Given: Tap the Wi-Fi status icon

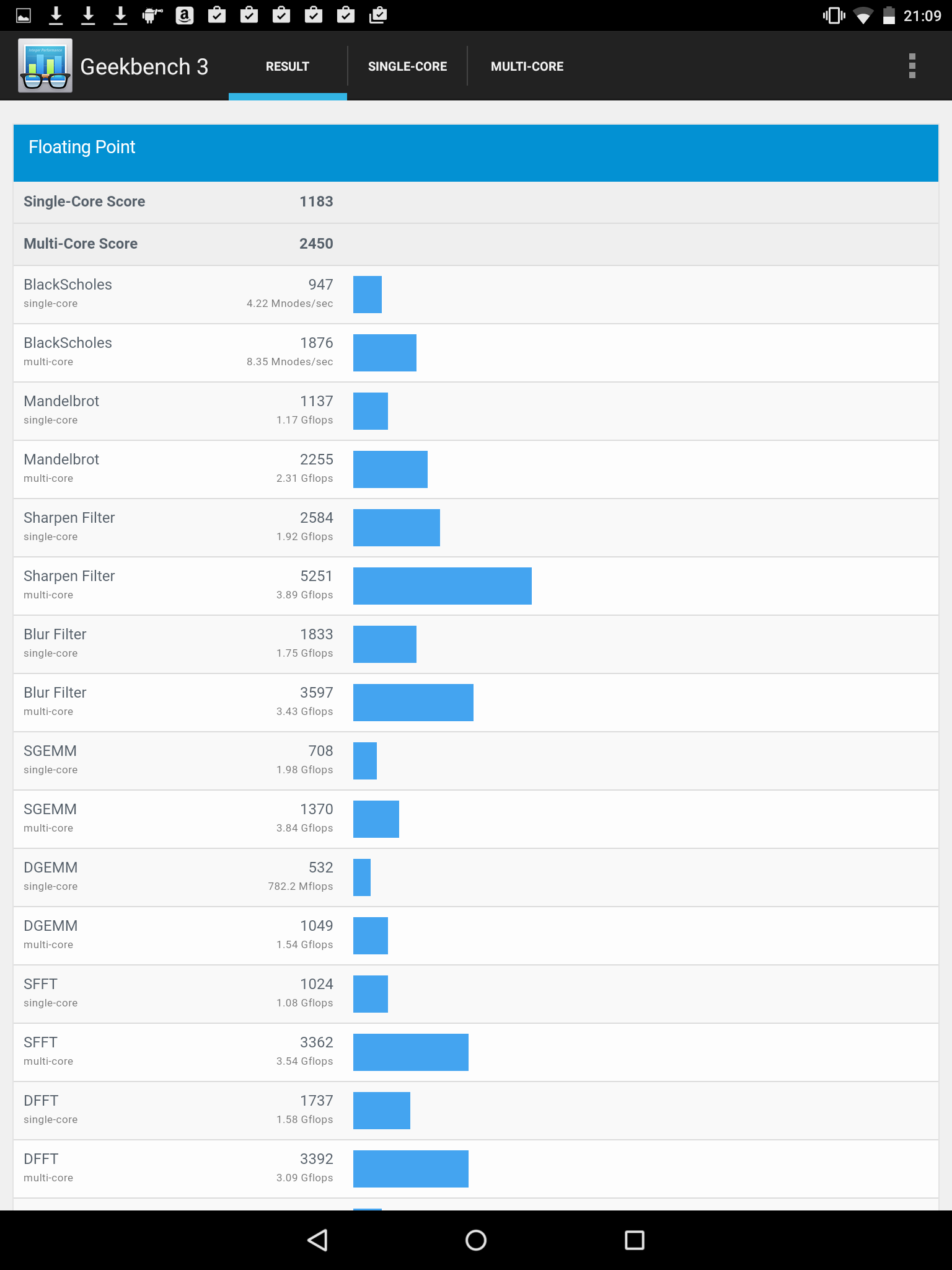Looking at the screenshot, I should point(863,15).
